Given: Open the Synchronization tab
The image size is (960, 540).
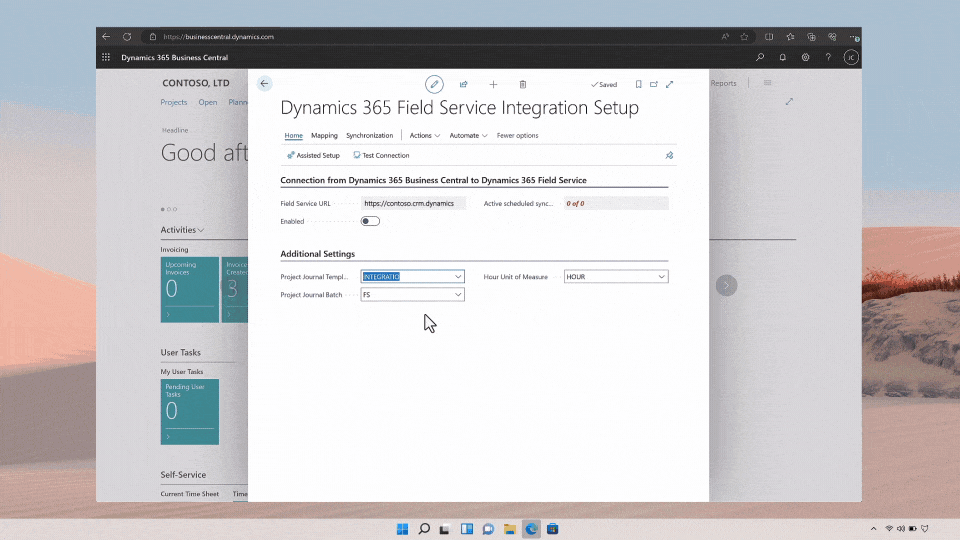Looking at the screenshot, I should click(x=369, y=135).
